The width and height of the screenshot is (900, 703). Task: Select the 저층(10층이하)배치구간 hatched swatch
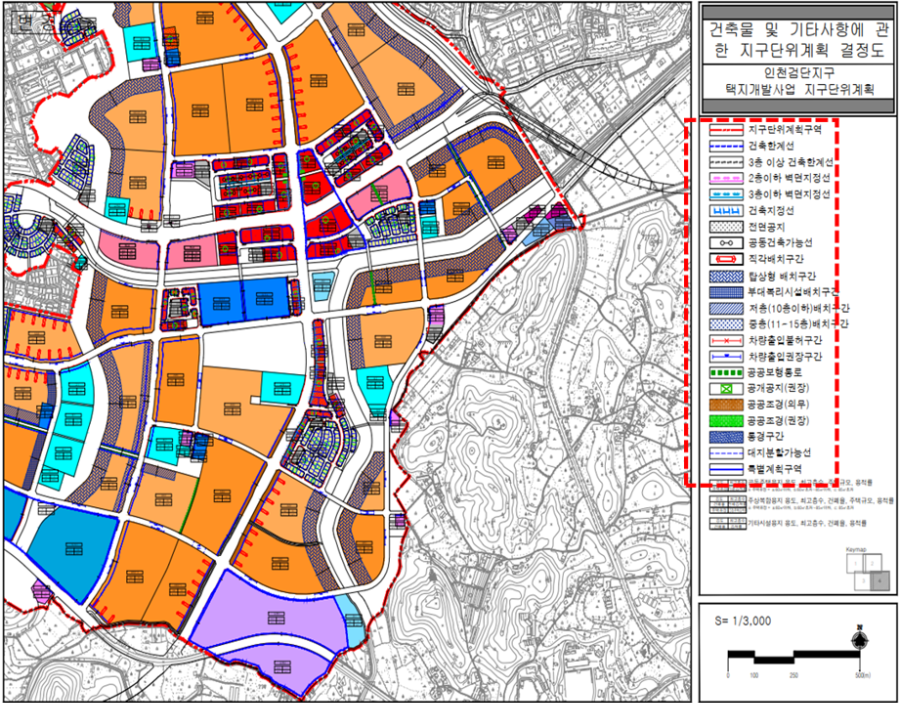pos(726,308)
